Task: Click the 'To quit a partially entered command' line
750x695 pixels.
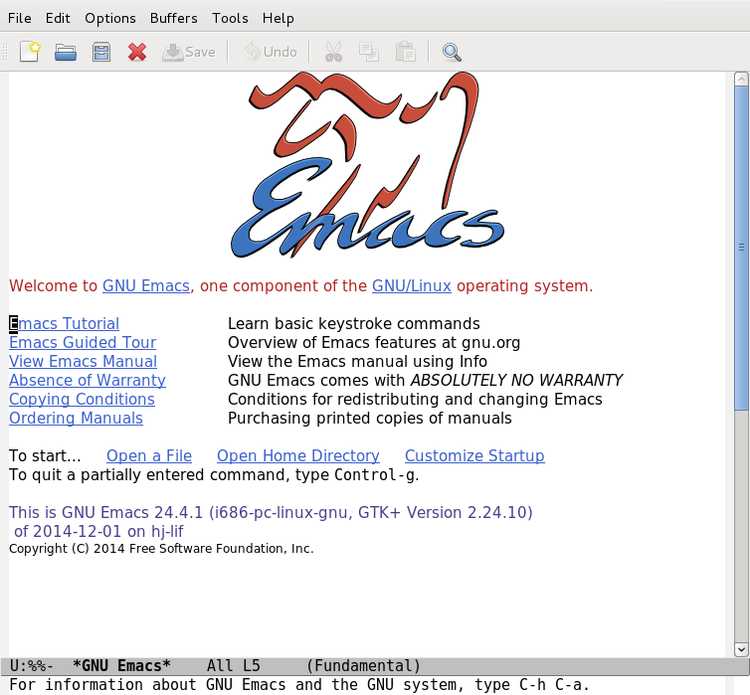Action: 214,474
